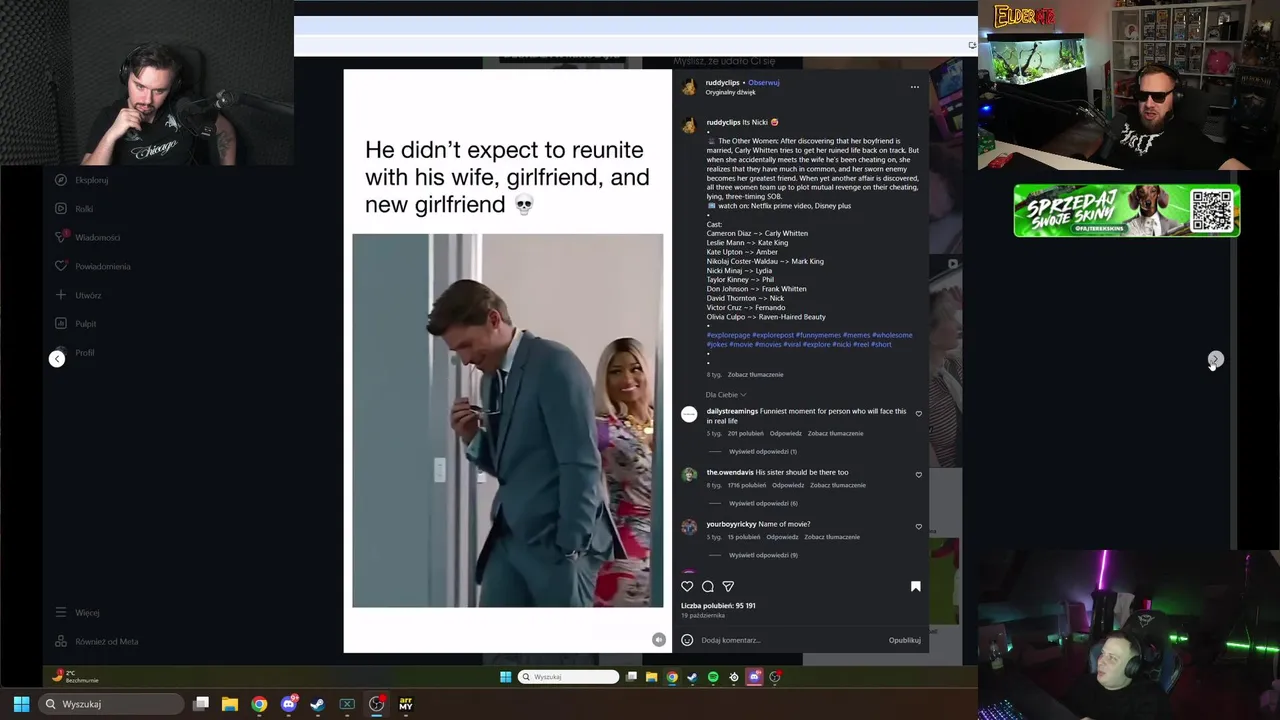Share the post via paper-plane icon
The height and width of the screenshot is (720, 1280).
(x=728, y=587)
